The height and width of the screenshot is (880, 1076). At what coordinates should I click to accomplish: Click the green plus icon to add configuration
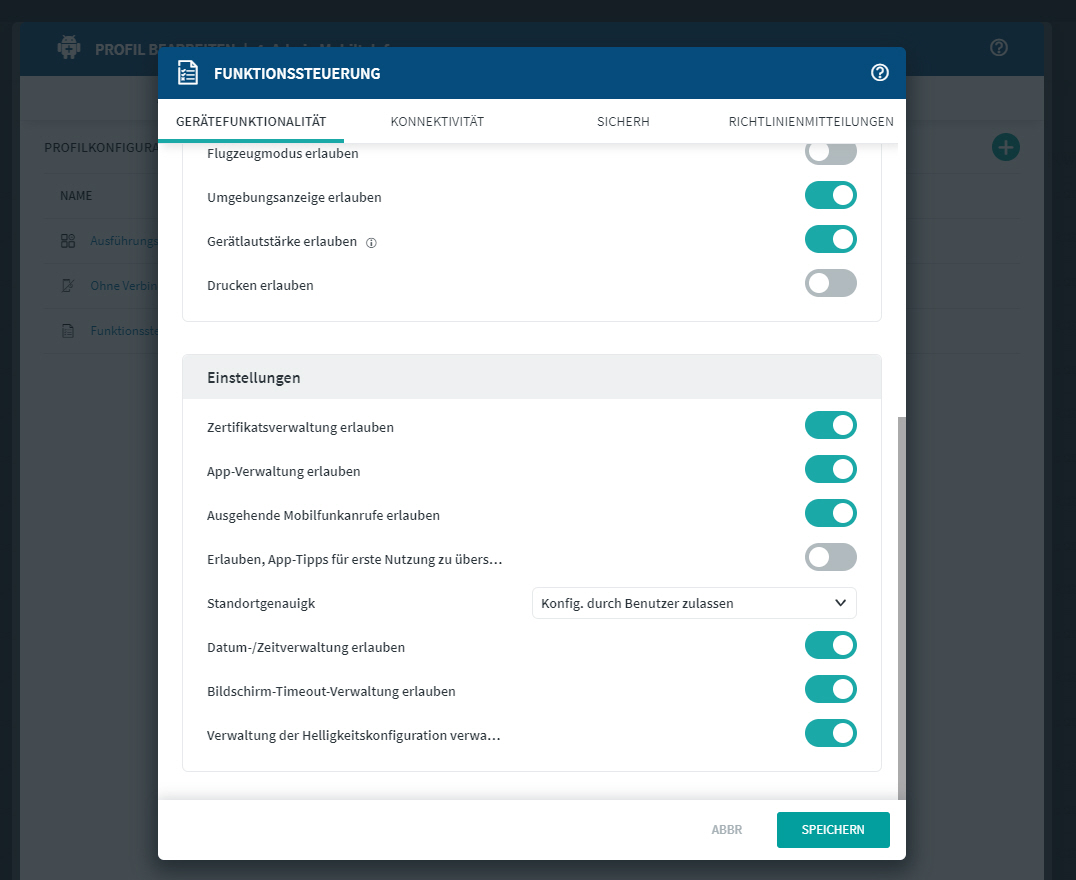1005,148
